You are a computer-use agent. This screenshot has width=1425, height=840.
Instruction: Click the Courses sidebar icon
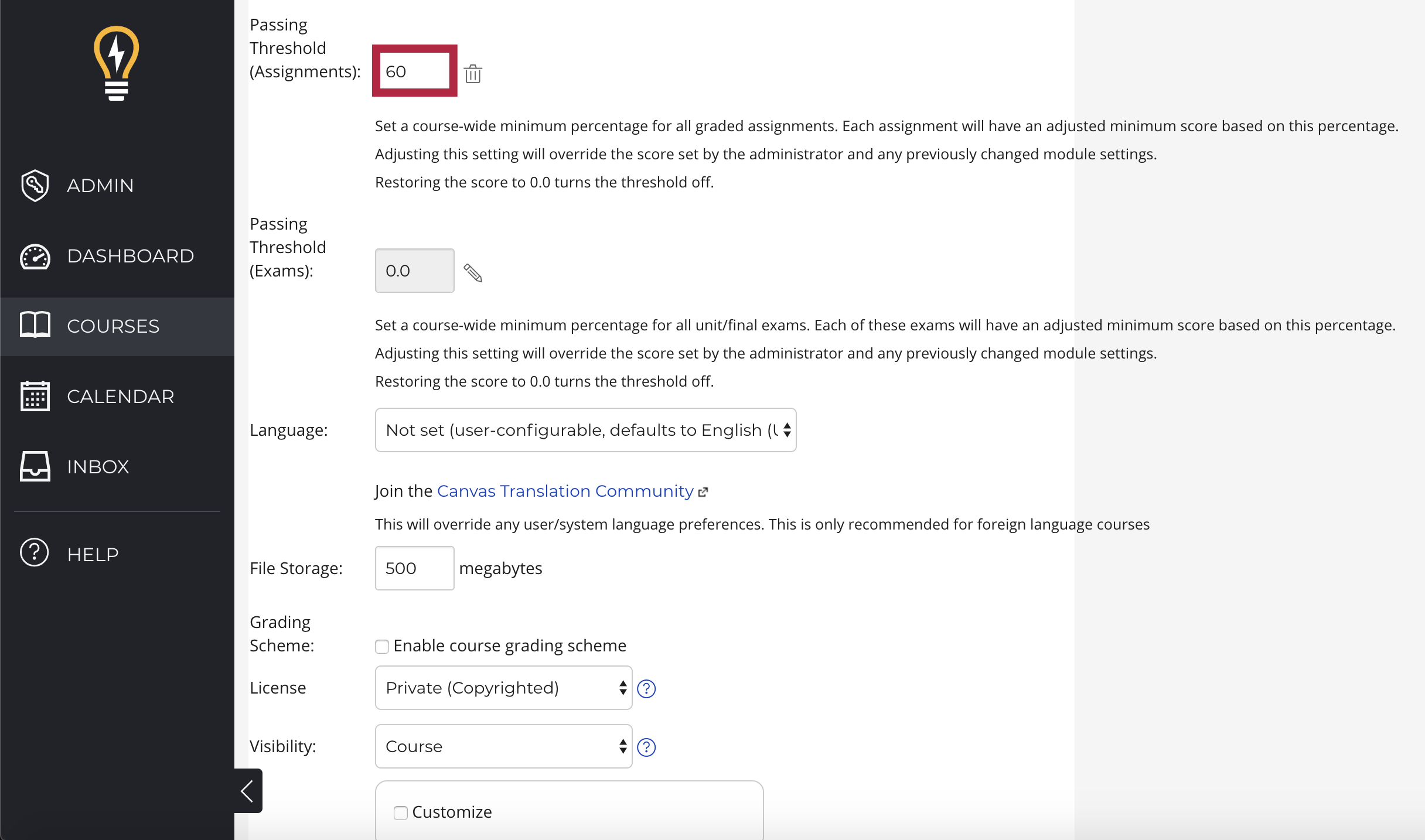tap(35, 325)
